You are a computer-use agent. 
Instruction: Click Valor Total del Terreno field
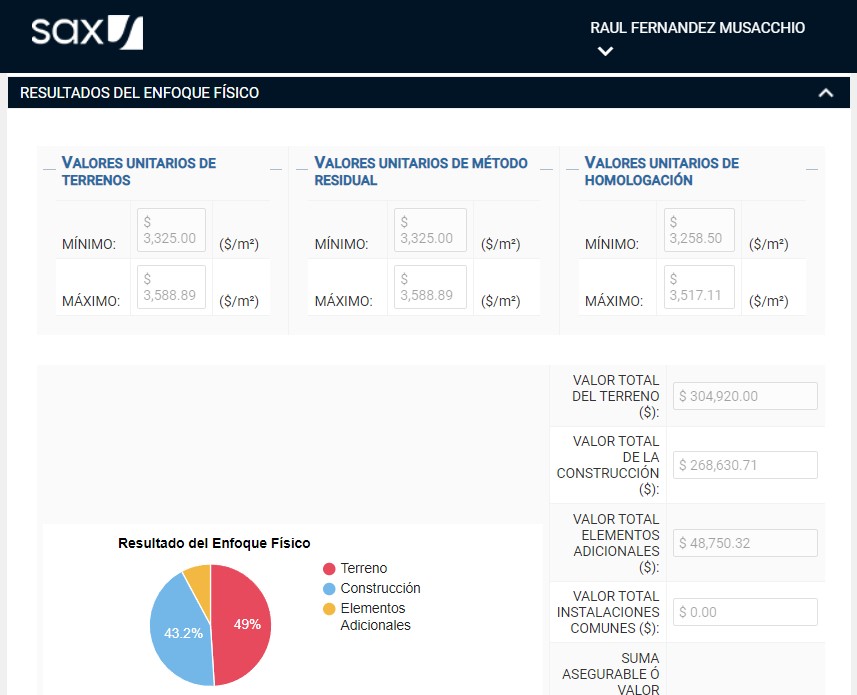point(745,396)
